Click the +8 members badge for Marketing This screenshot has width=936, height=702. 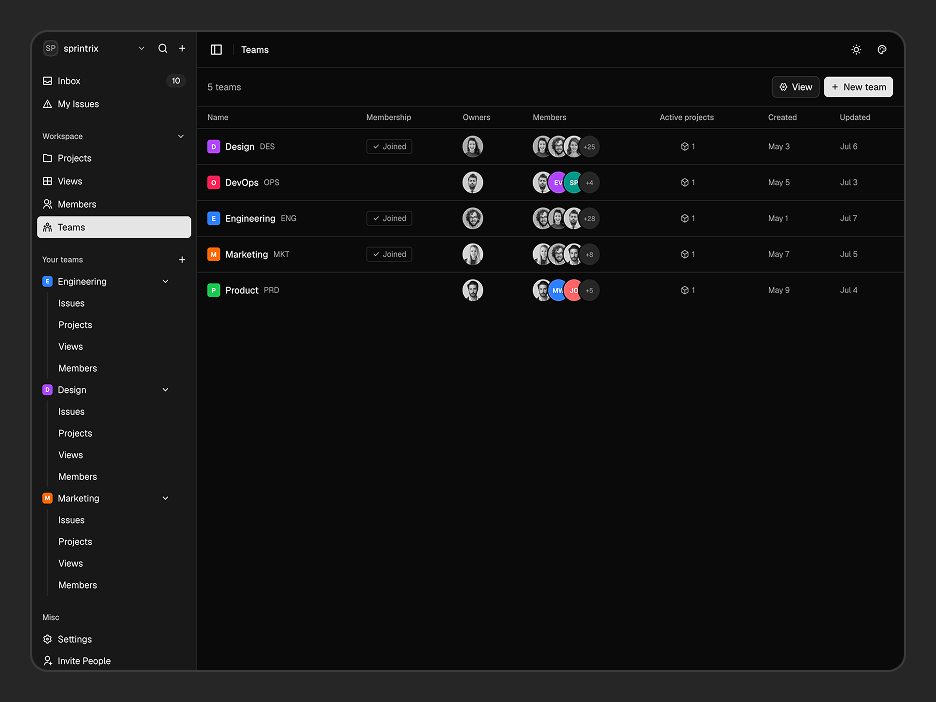[x=589, y=254]
